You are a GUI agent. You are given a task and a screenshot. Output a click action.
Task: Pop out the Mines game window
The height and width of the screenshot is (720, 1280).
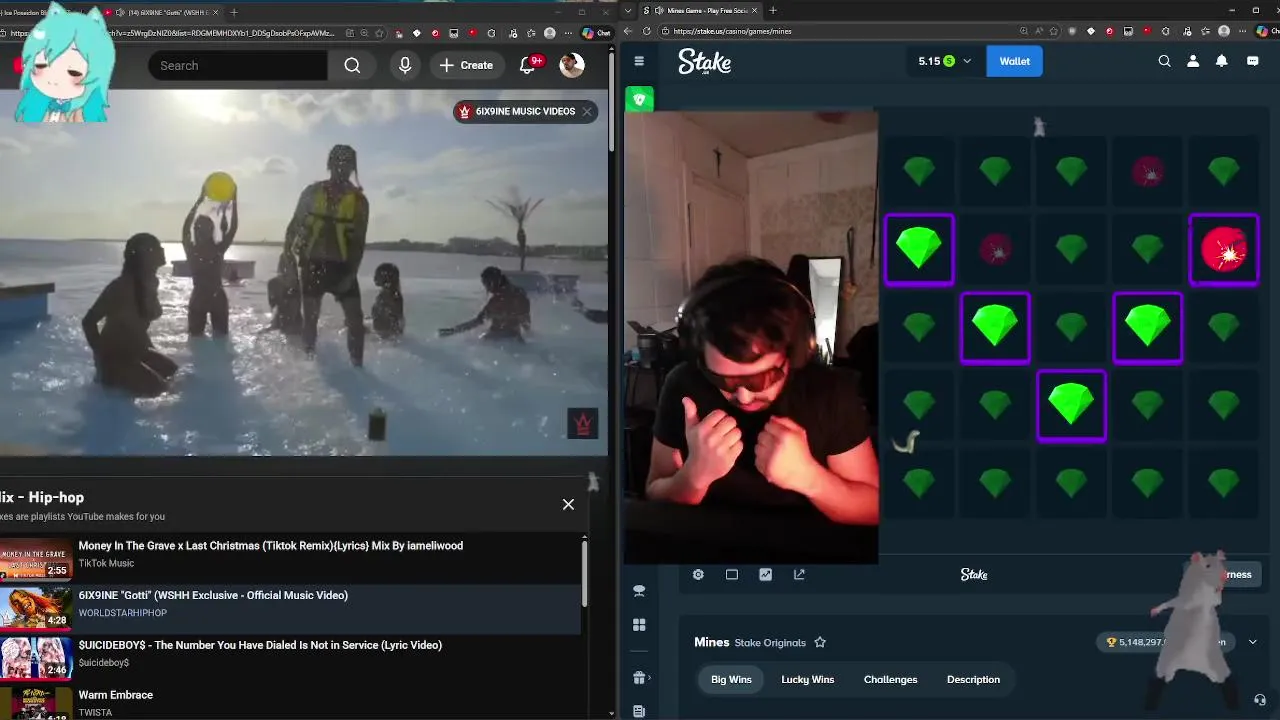[799, 574]
